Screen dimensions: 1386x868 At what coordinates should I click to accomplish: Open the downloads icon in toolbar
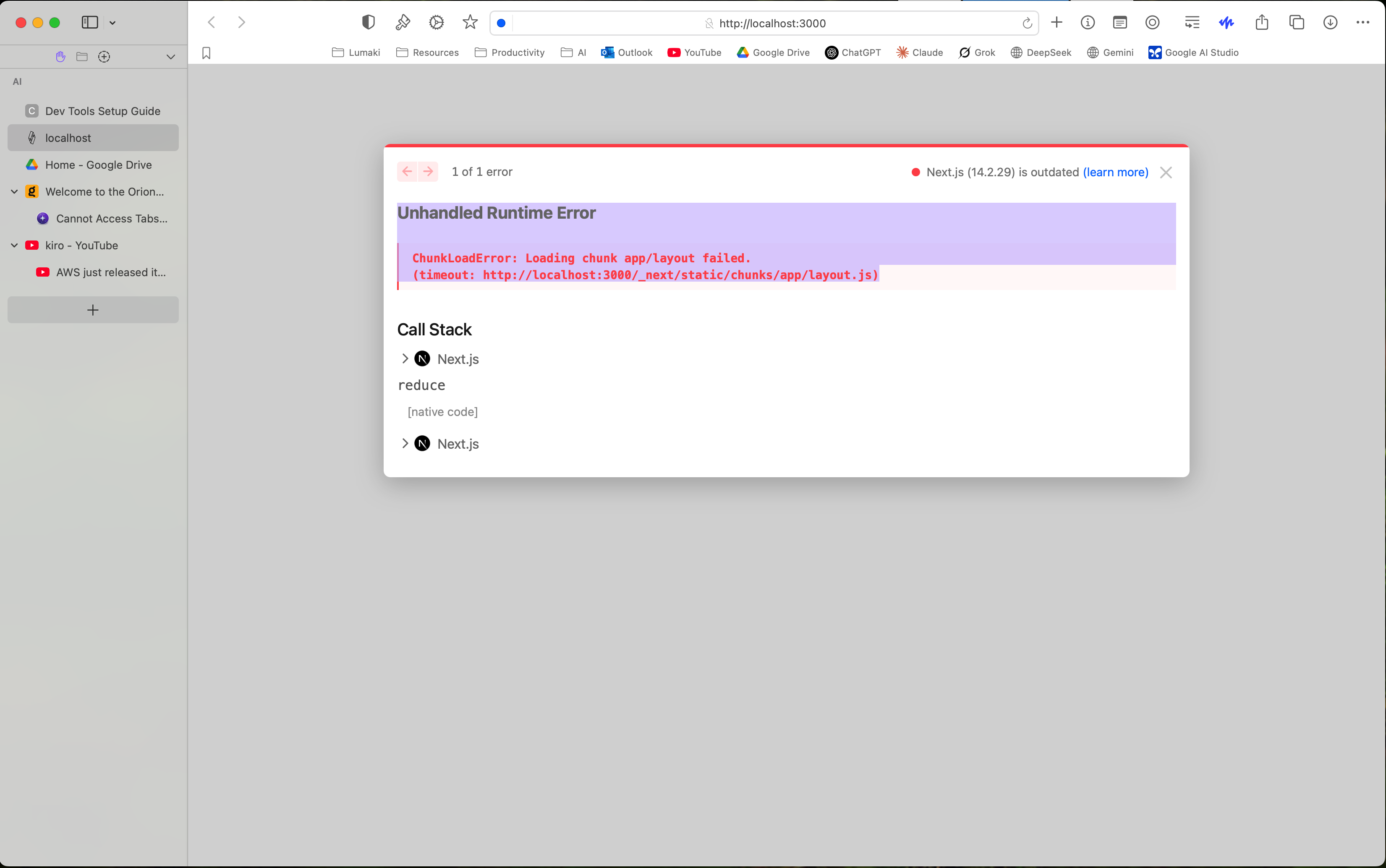[x=1330, y=22]
